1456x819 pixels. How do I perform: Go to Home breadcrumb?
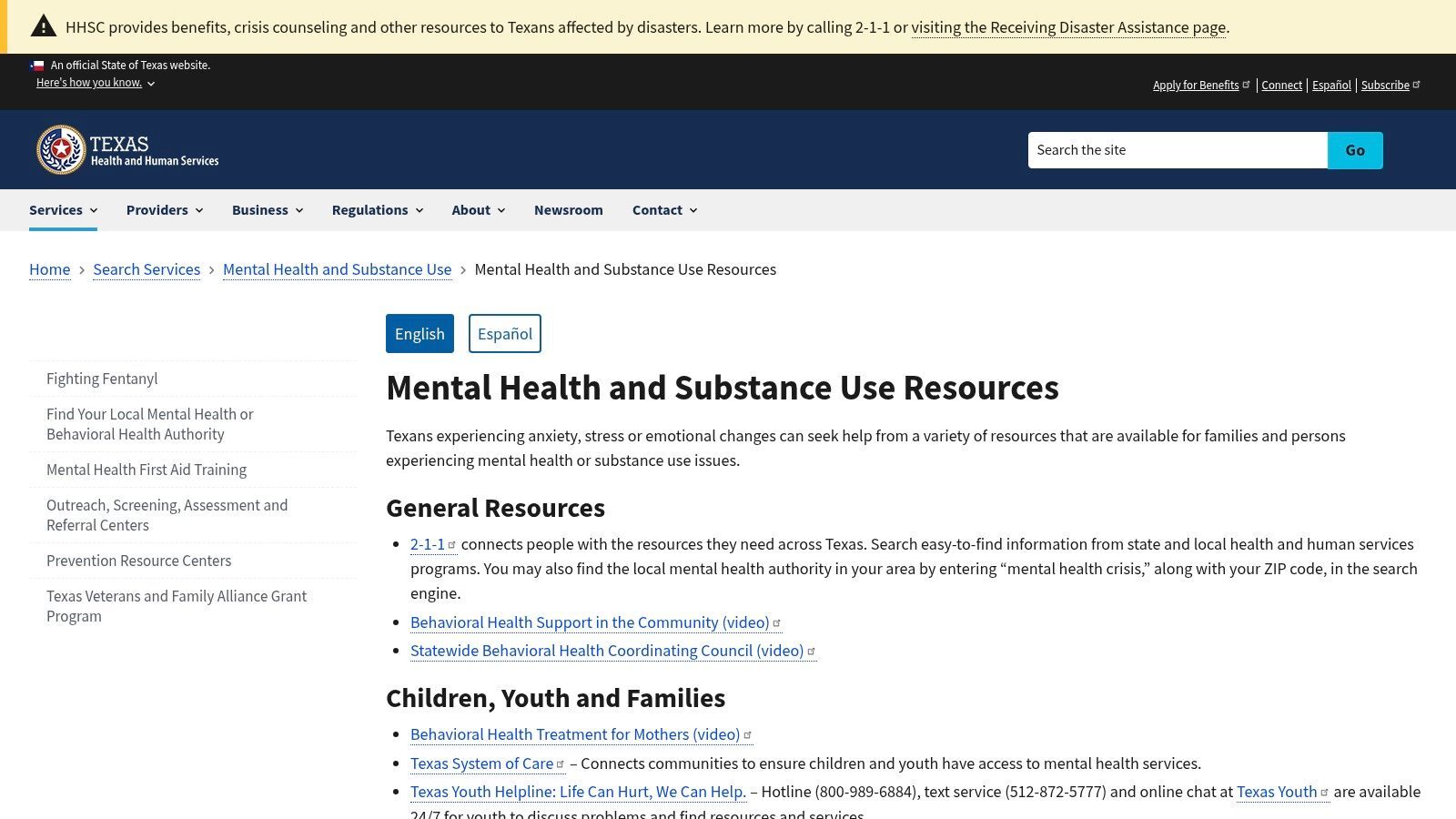(x=49, y=269)
